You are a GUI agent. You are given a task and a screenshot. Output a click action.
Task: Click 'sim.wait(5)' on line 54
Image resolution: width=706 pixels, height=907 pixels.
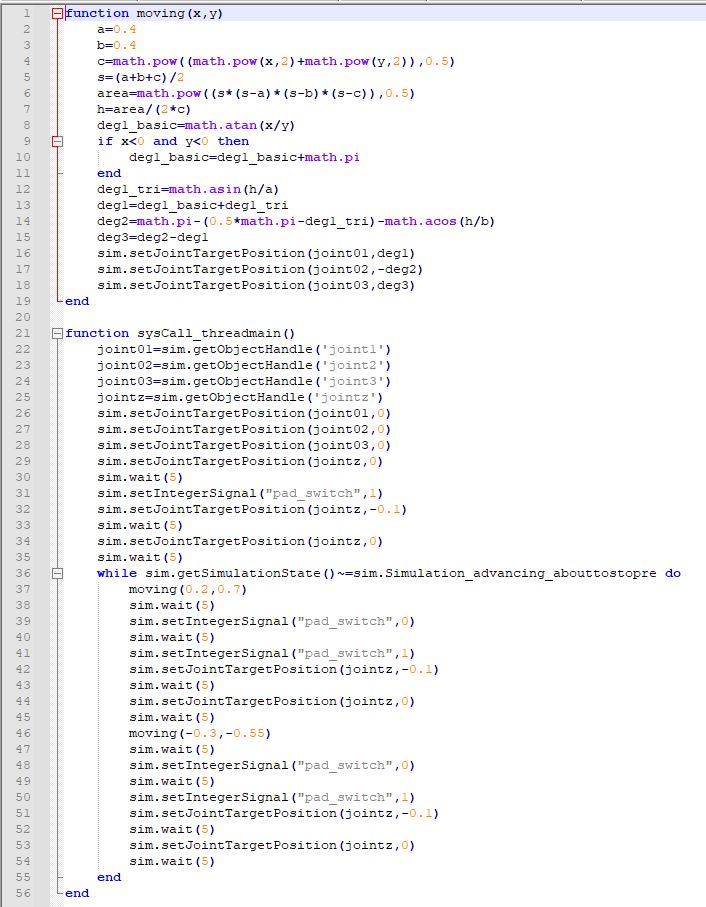172,861
